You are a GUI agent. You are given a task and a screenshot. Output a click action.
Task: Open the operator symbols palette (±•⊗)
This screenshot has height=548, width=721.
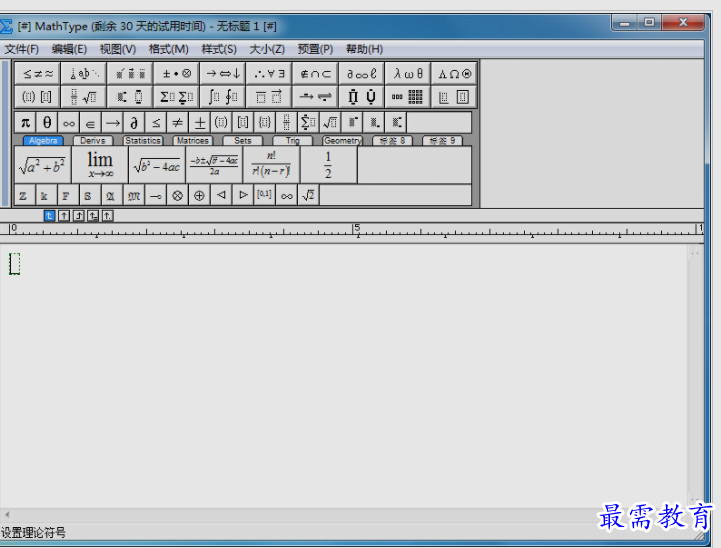pos(177,74)
